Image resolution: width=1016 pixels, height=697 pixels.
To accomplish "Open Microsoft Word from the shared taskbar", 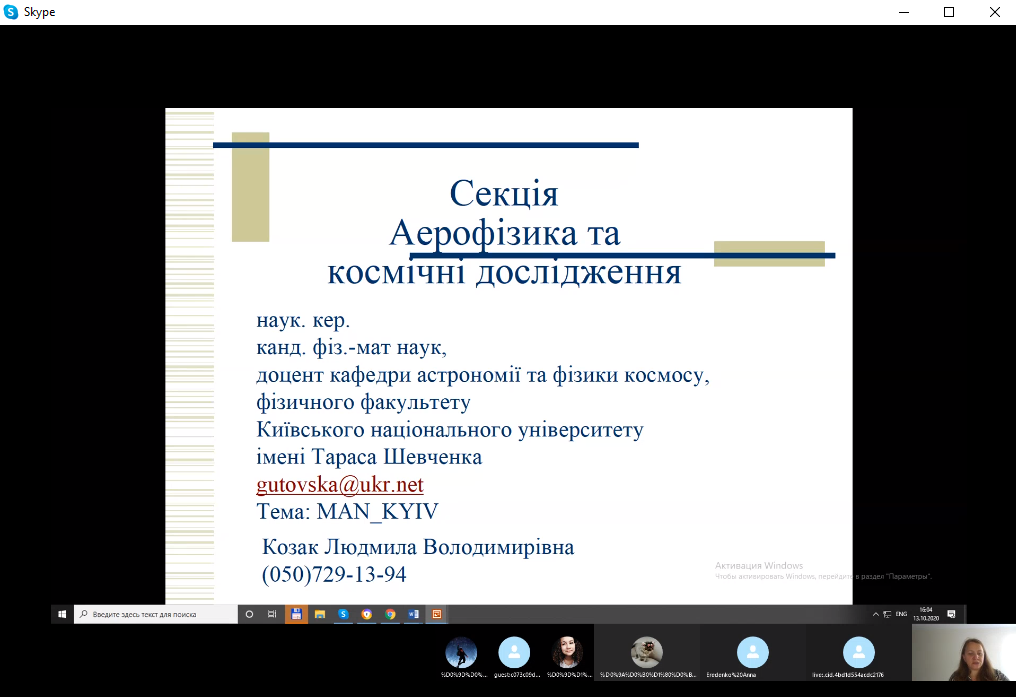I will click(413, 614).
